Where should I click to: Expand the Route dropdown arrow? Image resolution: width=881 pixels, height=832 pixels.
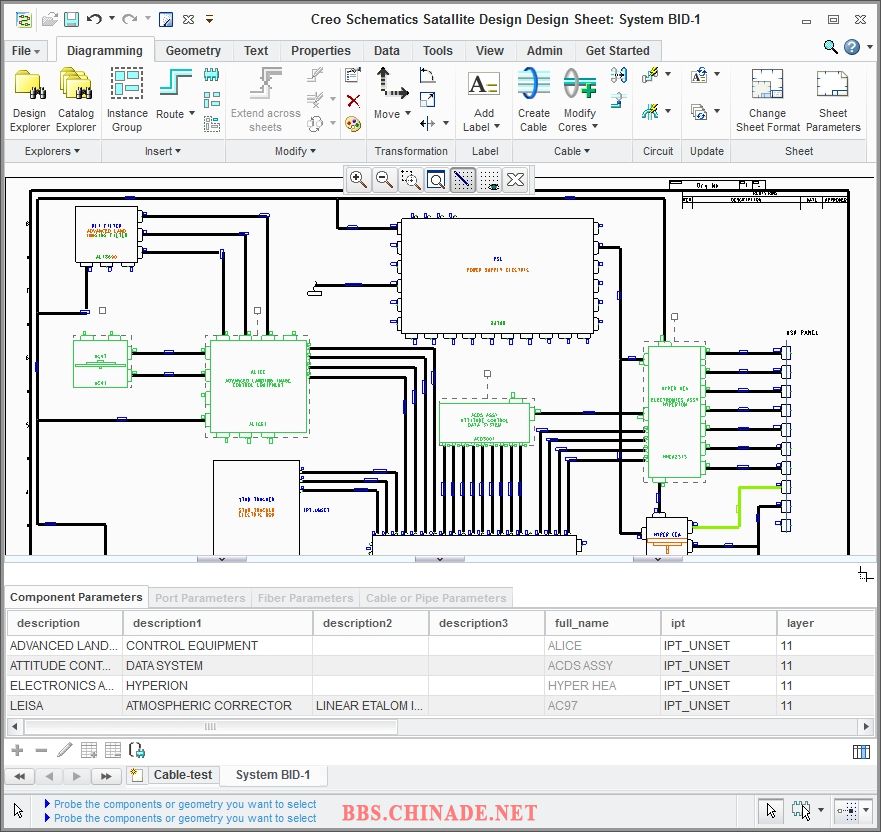[192, 113]
